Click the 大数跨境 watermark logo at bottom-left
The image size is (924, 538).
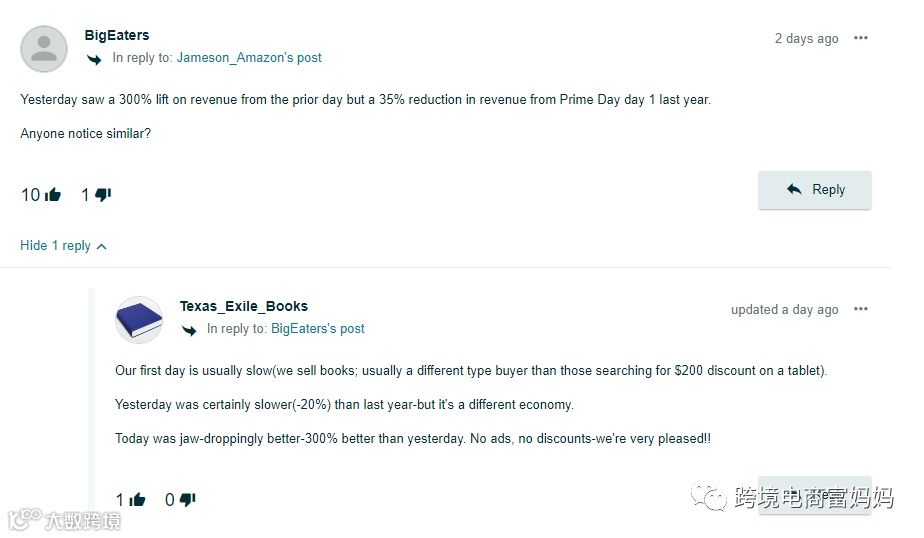[x=65, y=520]
